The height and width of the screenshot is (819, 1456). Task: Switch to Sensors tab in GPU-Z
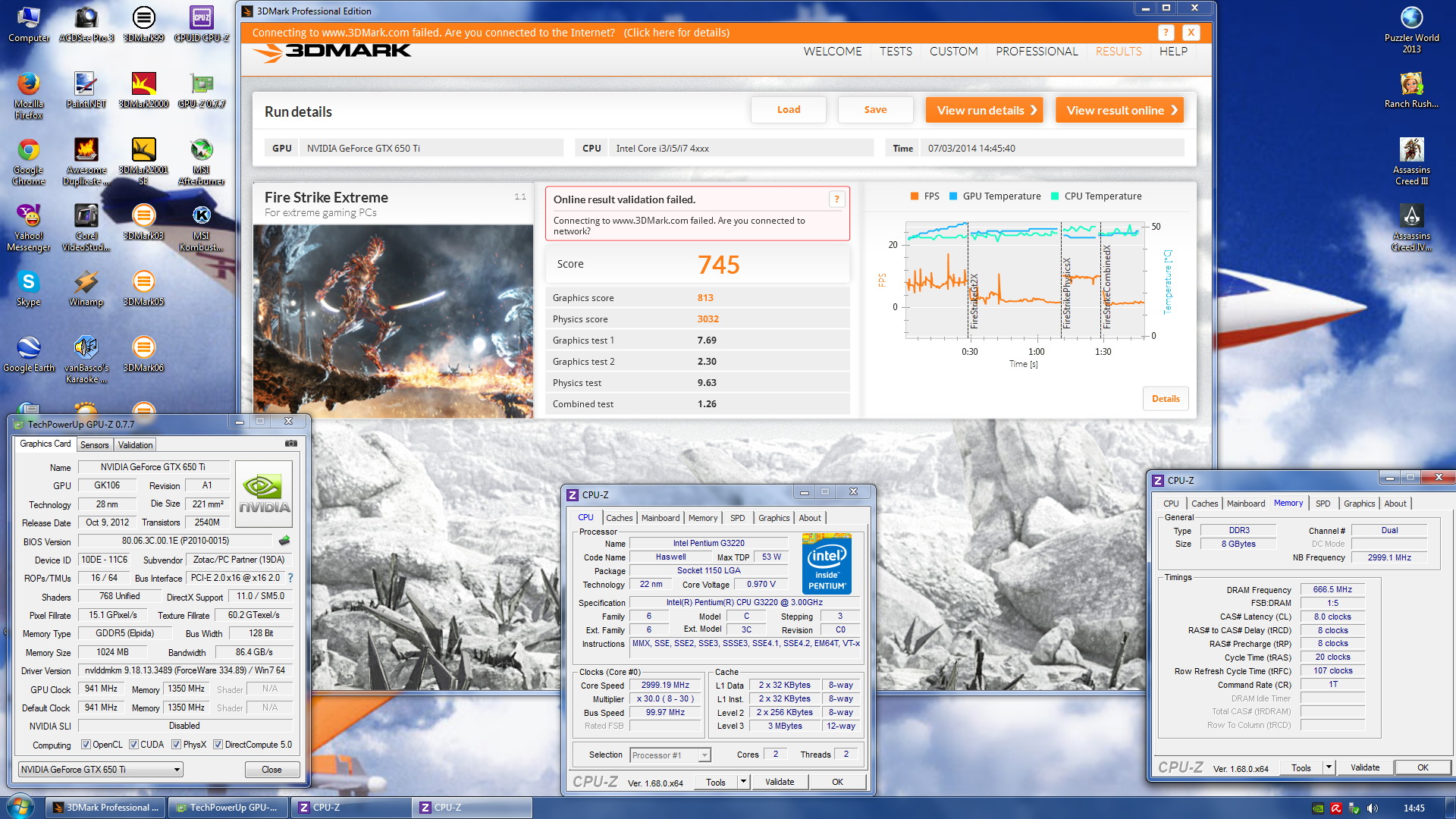[x=95, y=445]
